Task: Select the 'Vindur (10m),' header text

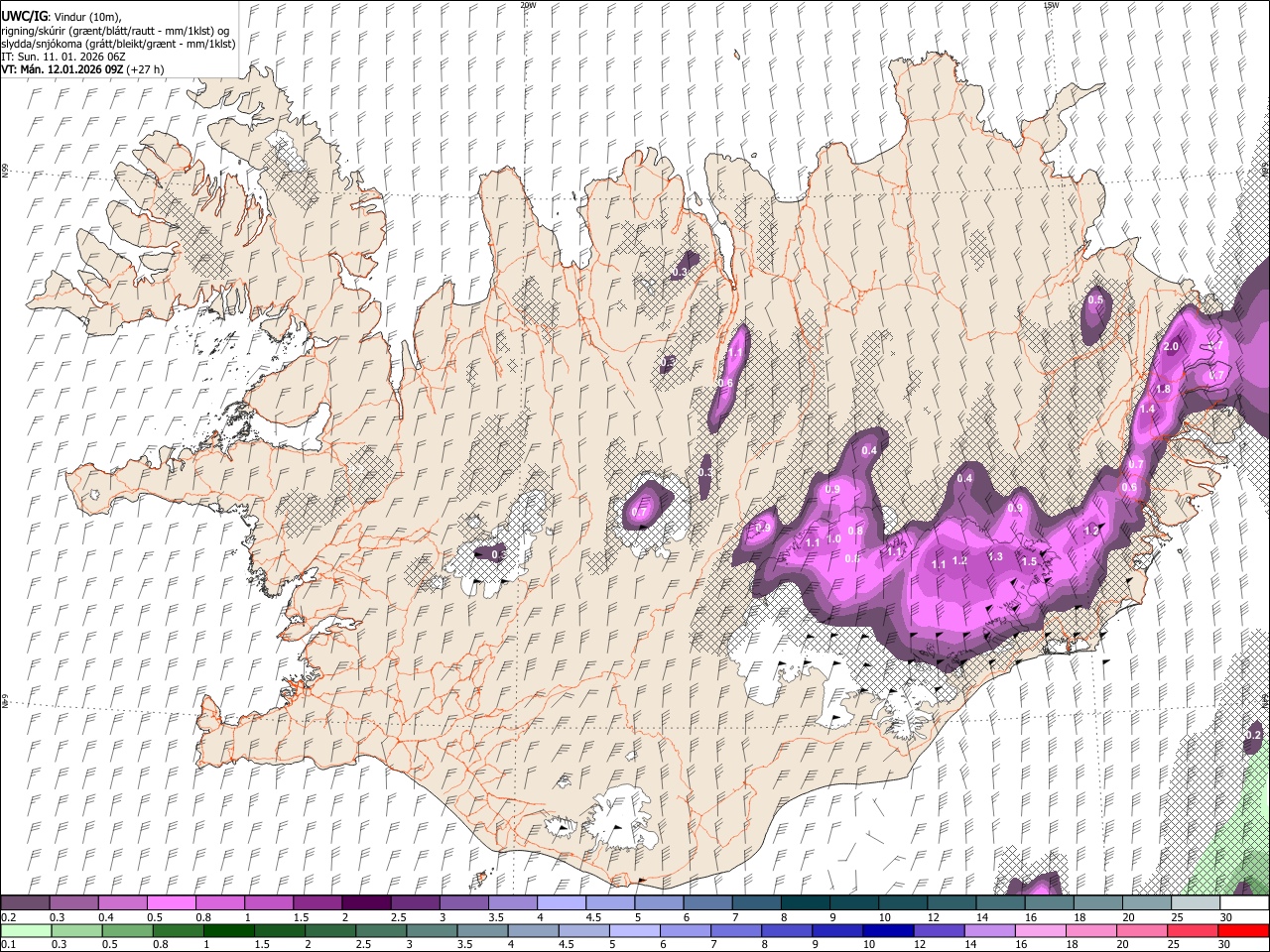Action: (x=86, y=17)
